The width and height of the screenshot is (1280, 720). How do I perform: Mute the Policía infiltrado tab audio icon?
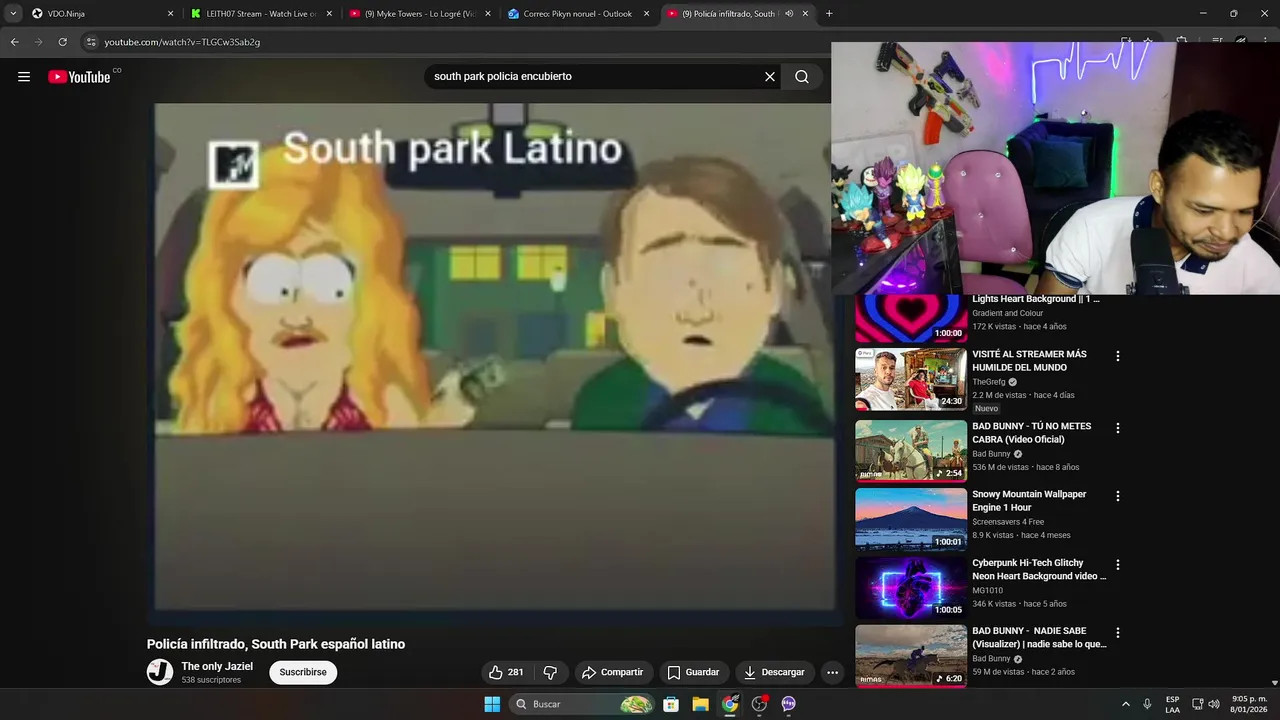pos(789,14)
